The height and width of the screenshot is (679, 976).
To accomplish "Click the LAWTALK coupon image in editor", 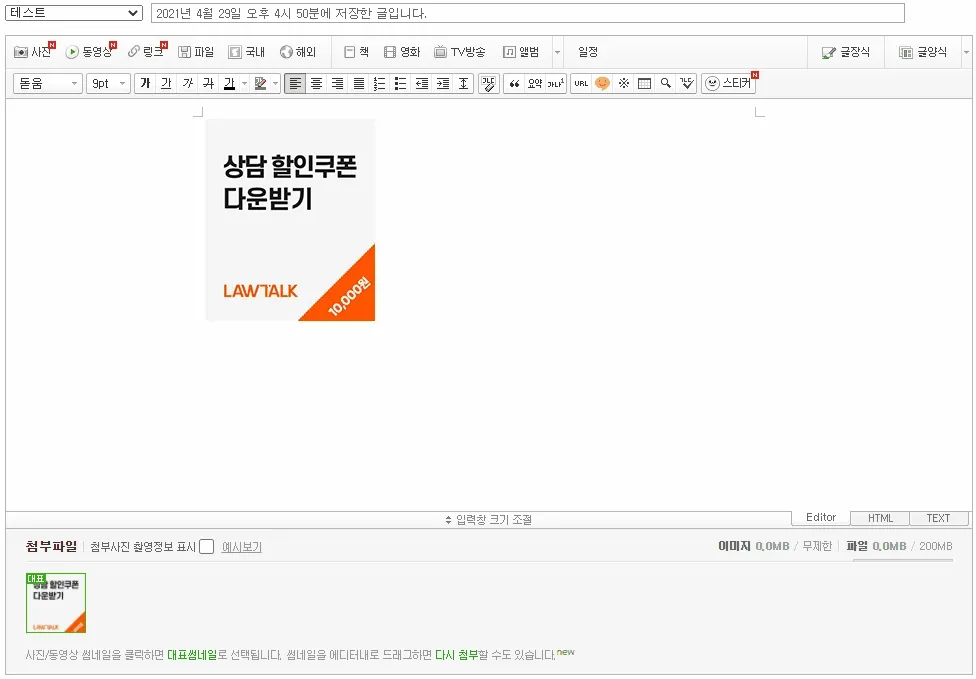I will (291, 220).
